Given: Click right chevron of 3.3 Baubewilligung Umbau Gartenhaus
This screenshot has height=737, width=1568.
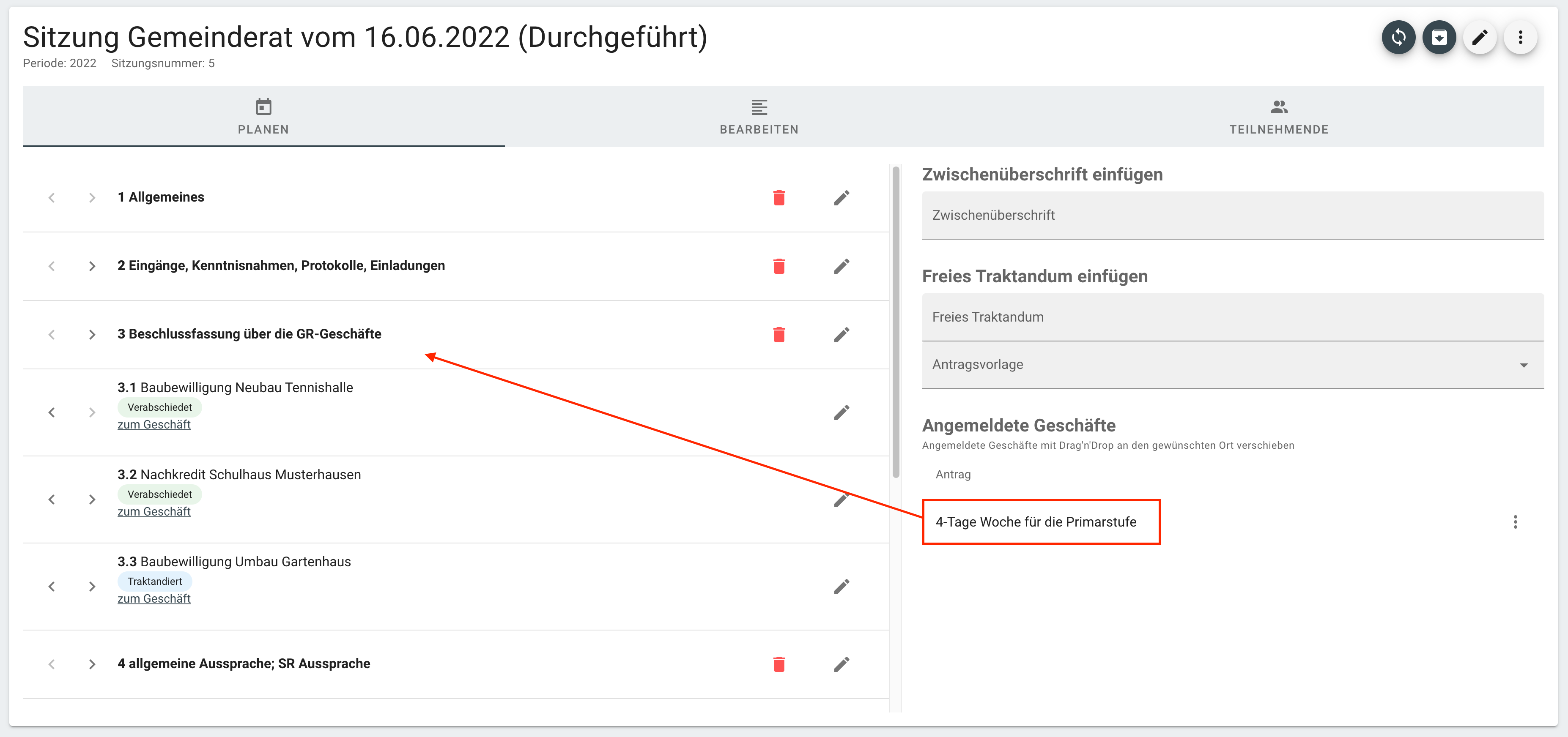Looking at the screenshot, I should pyautogui.click(x=92, y=586).
